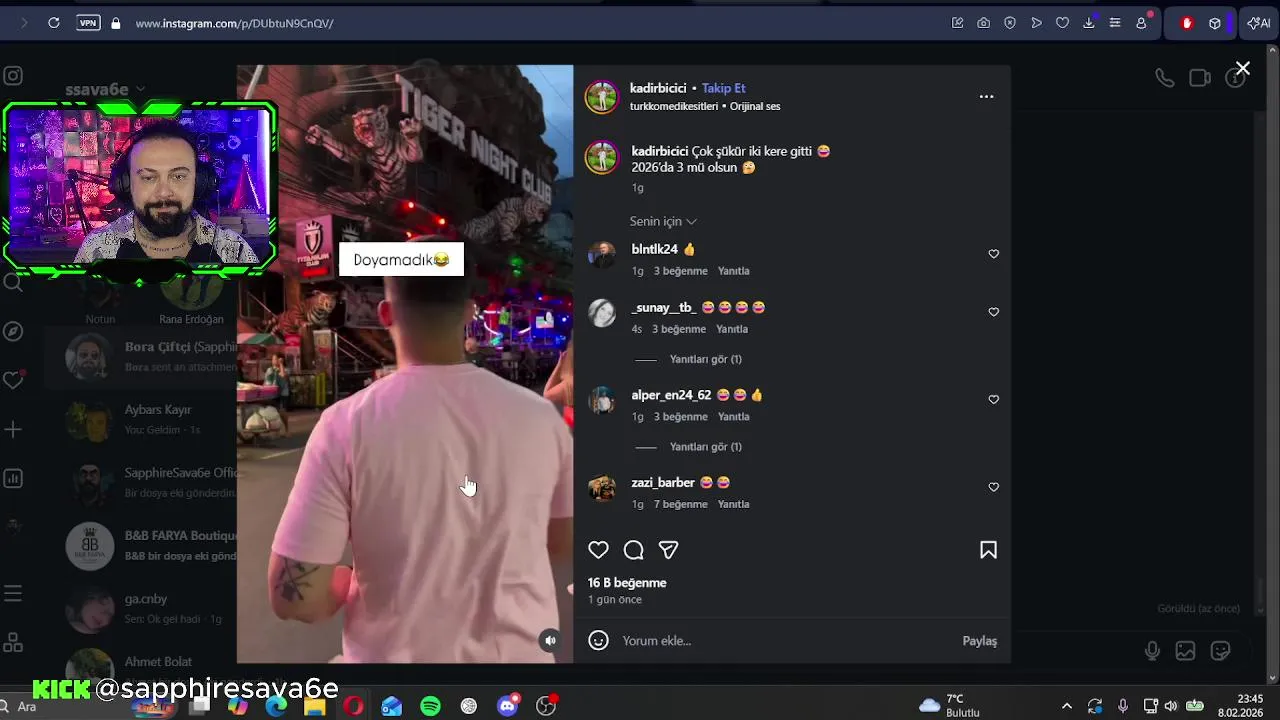The image size is (1280, 720).
Task: Expand replies under _sunay__tb_'s comment
Action: (705, 359)
